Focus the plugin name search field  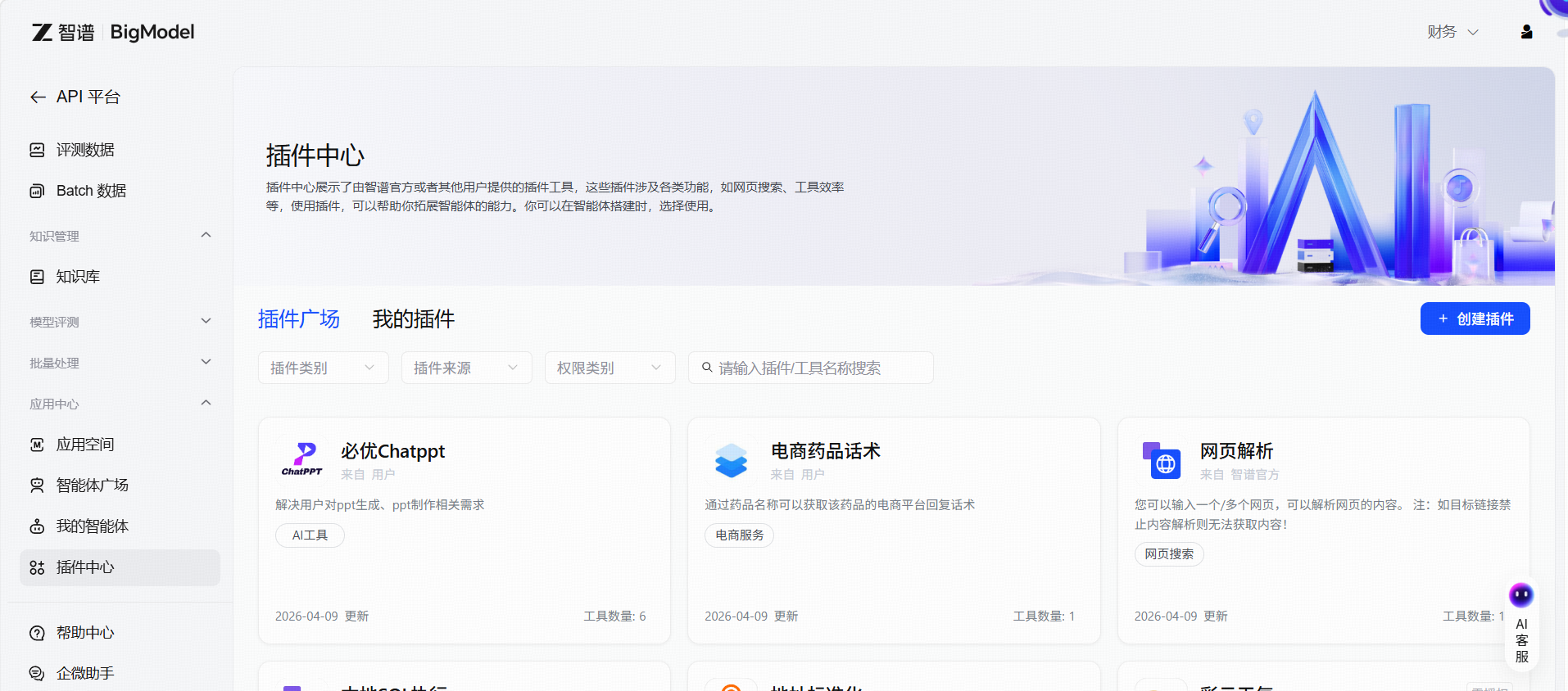tap(819, 368)
